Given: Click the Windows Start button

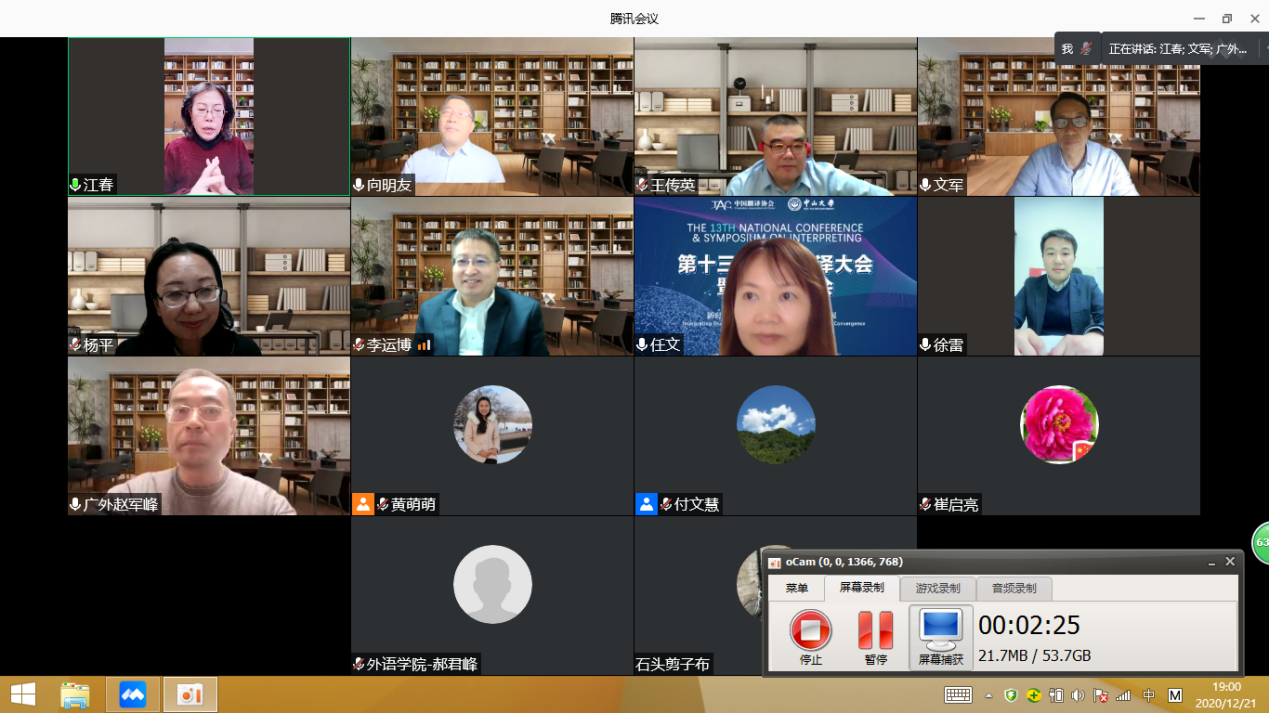Looking at the screenshot, I should pos(22,694).
